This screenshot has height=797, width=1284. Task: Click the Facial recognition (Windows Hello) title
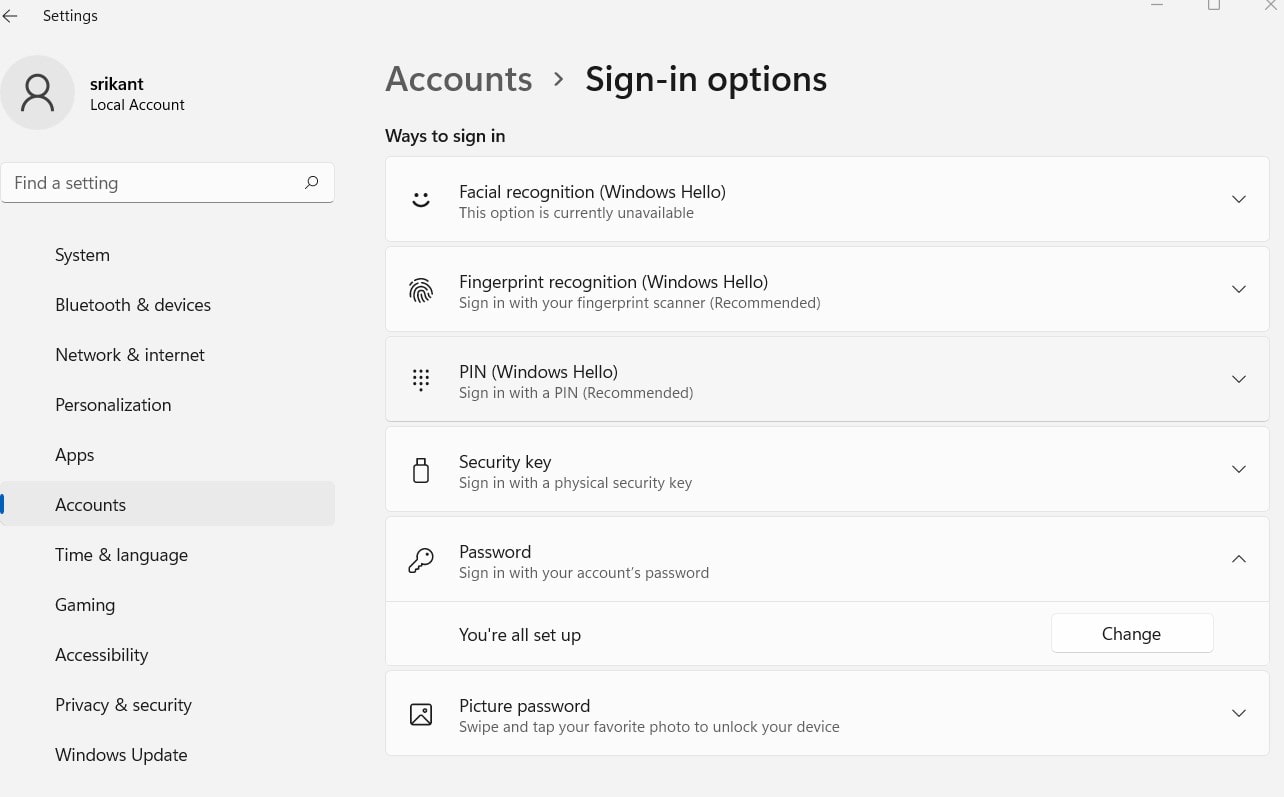(592, 191)
